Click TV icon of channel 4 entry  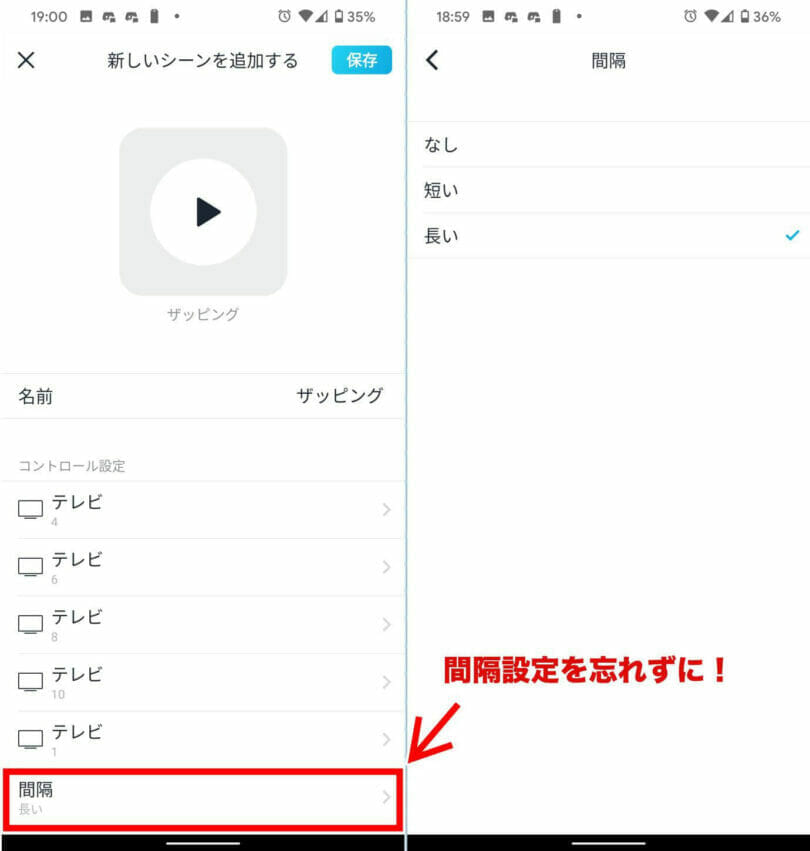pos(30,509)
